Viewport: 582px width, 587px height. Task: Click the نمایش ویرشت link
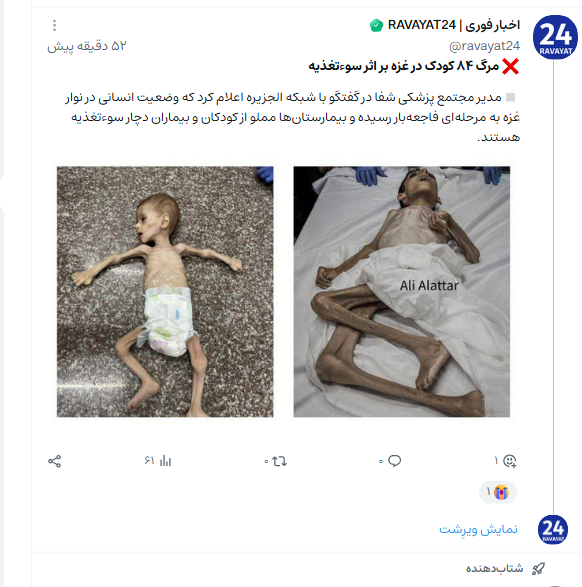[x=478, y=529]
